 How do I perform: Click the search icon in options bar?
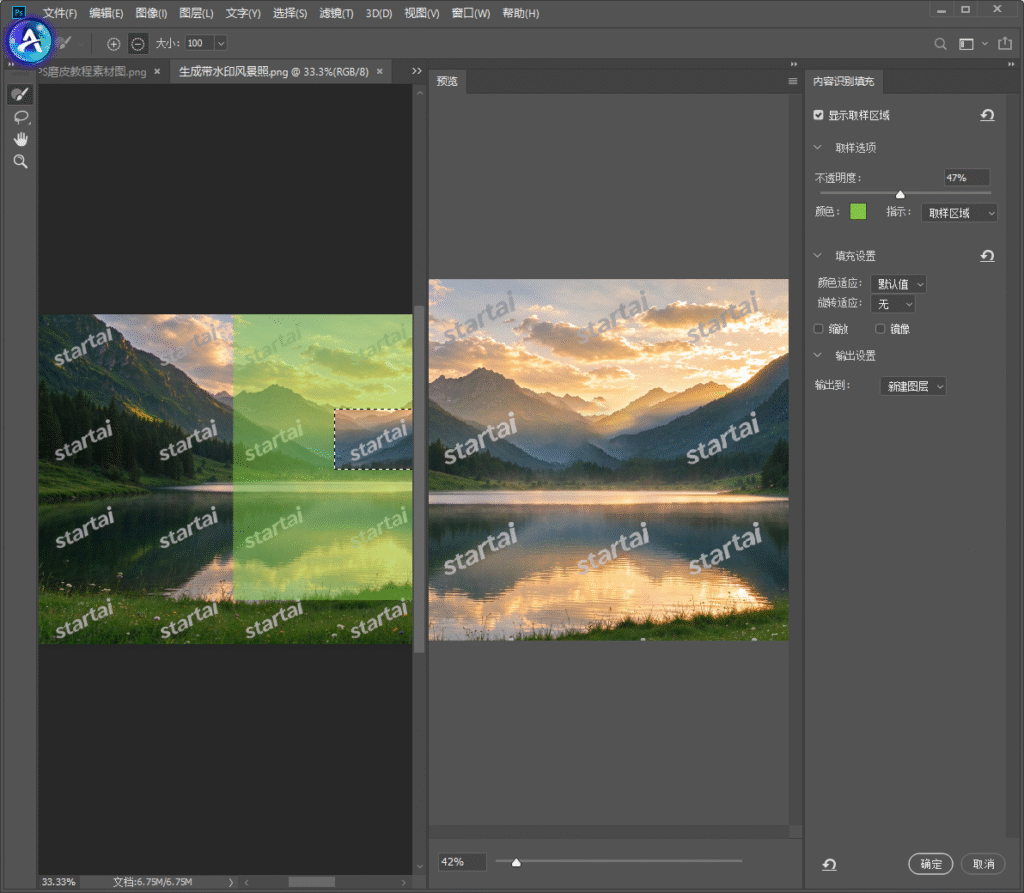tap(940, 44)
